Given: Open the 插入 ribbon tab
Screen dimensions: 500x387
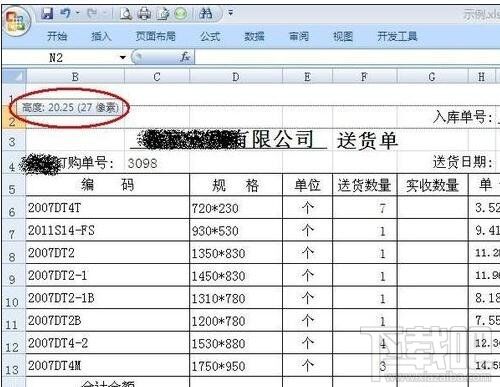Looking at the screenshot, I should [x=101, y=36].
